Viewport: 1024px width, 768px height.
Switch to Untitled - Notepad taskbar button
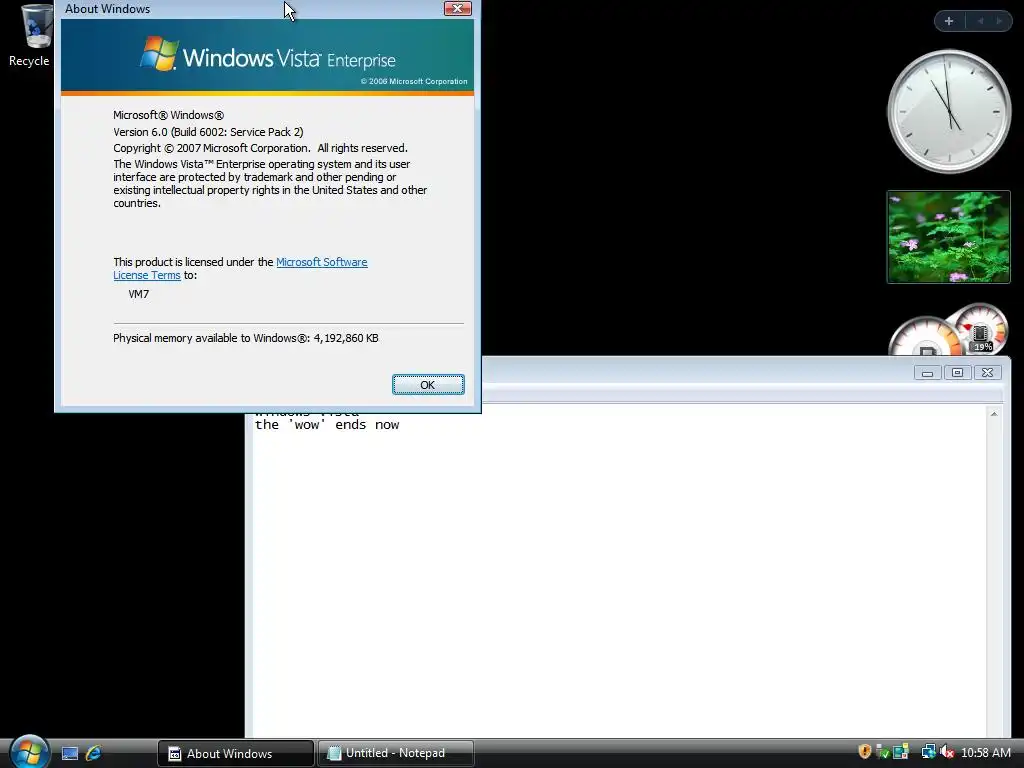396,754
